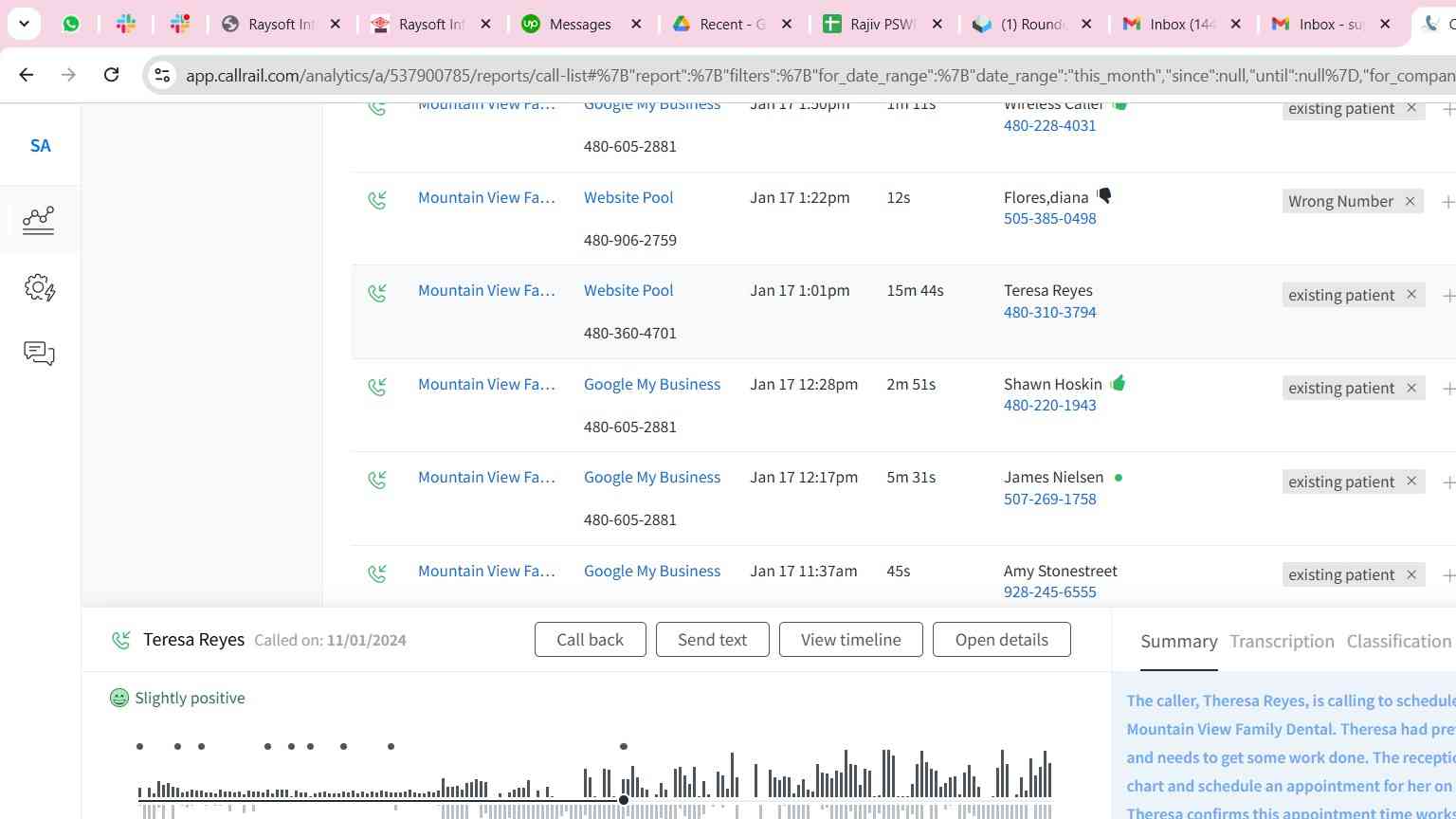Screen dimensions: 1456x819
Task: Open the settings gear with lightning icon
Action: 39,287
